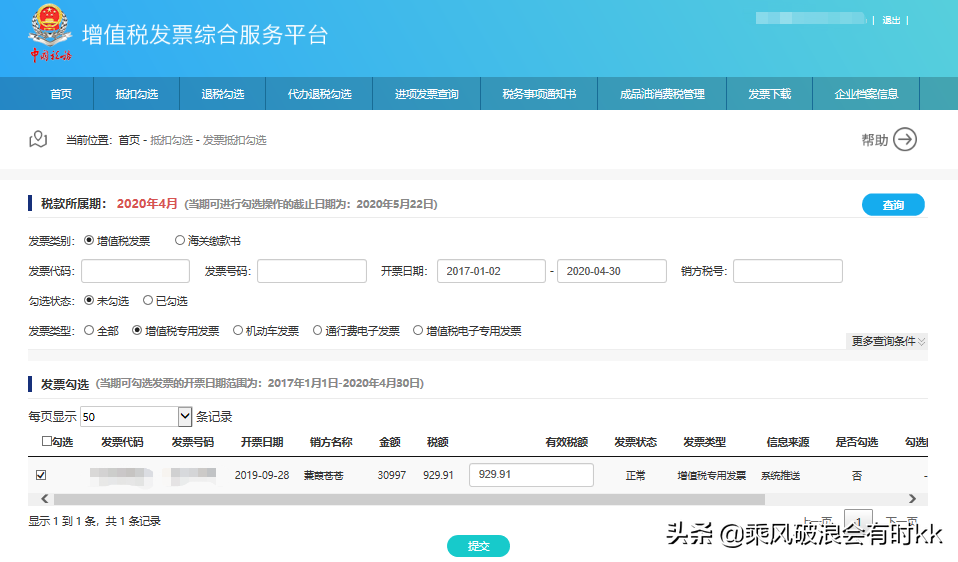Click the 抵扣勾选 breadcrumb link

pyautogui.click(x=171, y=140)
